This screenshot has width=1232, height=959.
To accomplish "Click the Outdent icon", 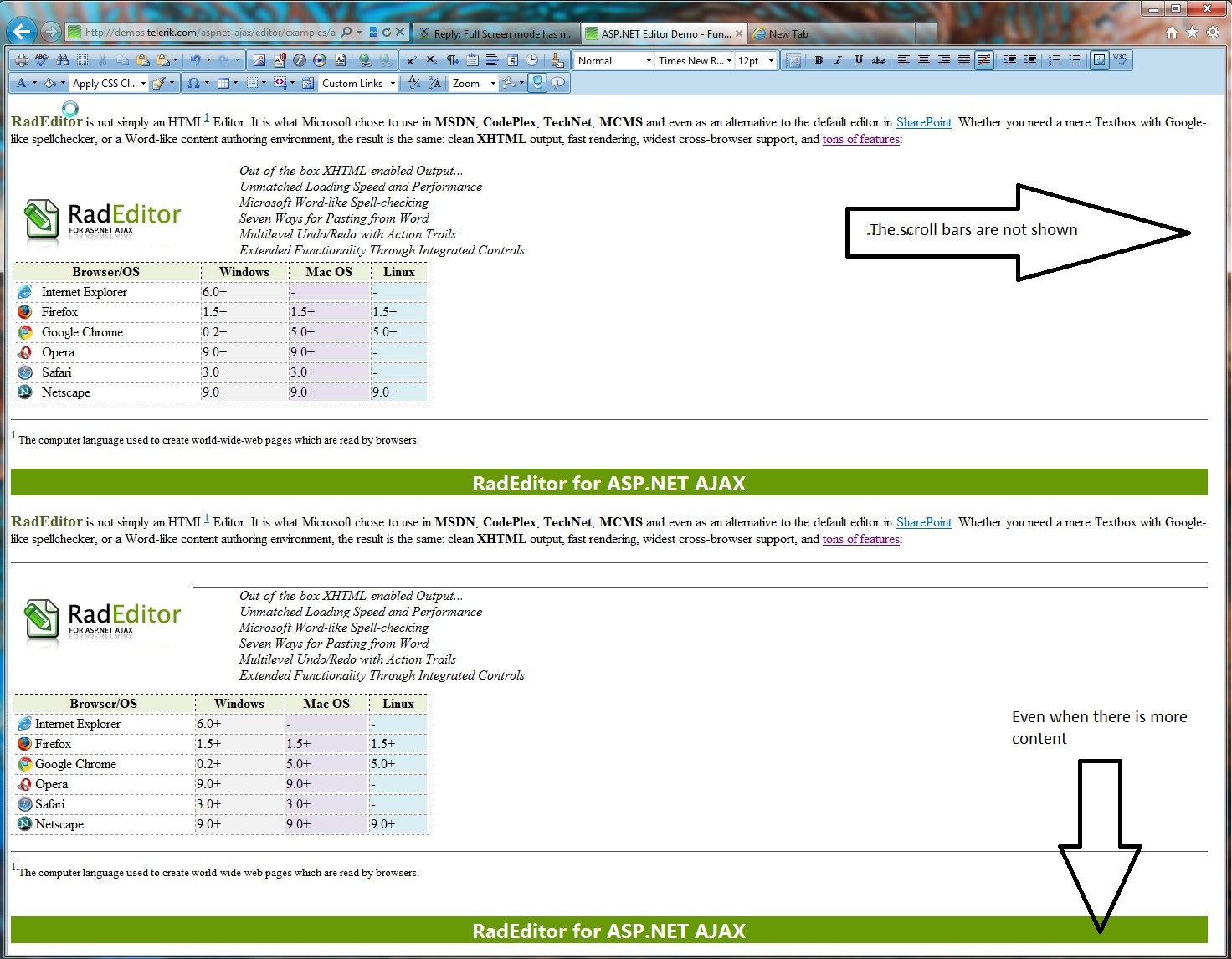I will 1029,60.
